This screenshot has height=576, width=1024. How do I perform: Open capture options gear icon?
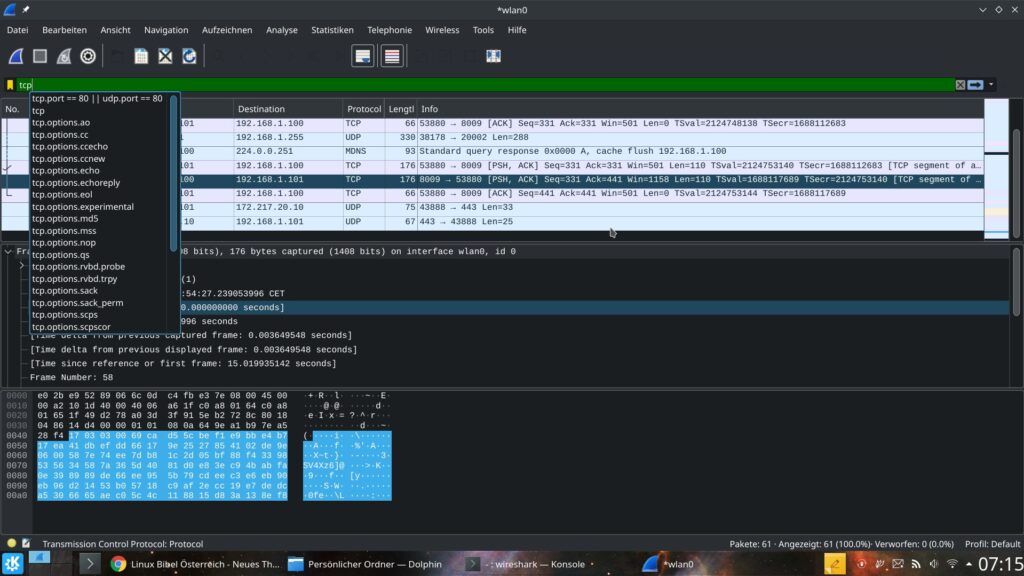point(88,56)
